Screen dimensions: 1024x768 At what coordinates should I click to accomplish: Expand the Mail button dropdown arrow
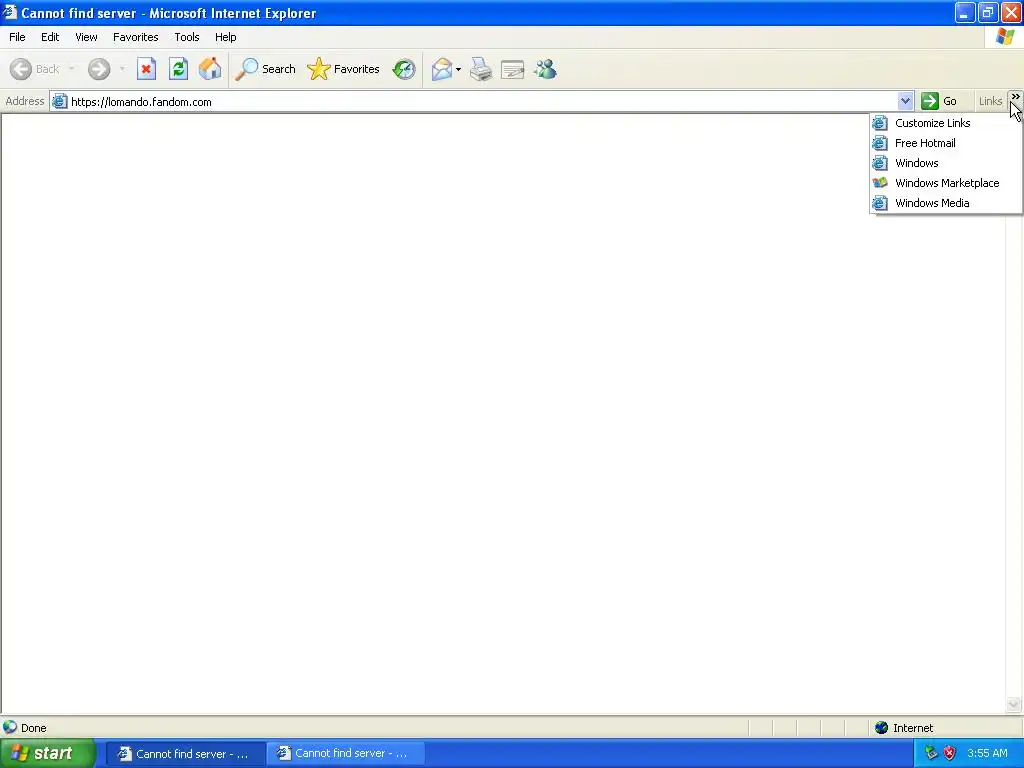pos(458,69)
